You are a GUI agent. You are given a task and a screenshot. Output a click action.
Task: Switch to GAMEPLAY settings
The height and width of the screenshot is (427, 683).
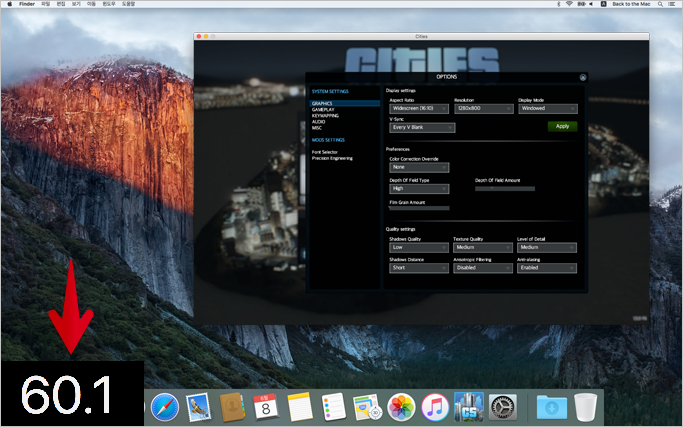click(x=323, y=110)
